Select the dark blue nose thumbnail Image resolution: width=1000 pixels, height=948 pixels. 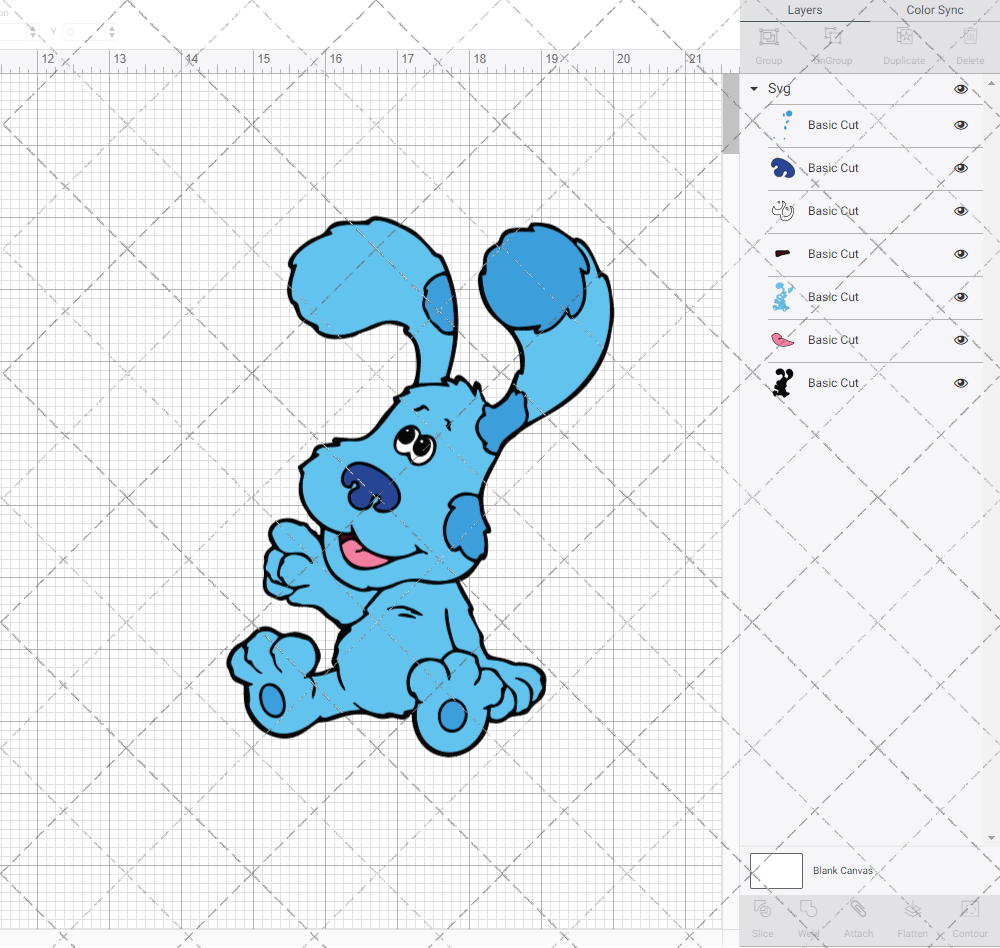coord(783,168)
